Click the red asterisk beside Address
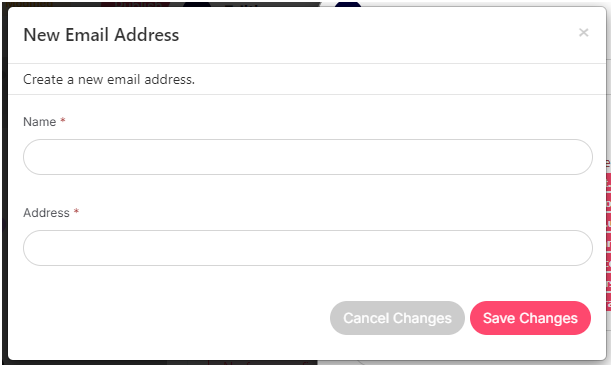The image size is (615, 370). [76, 211]
